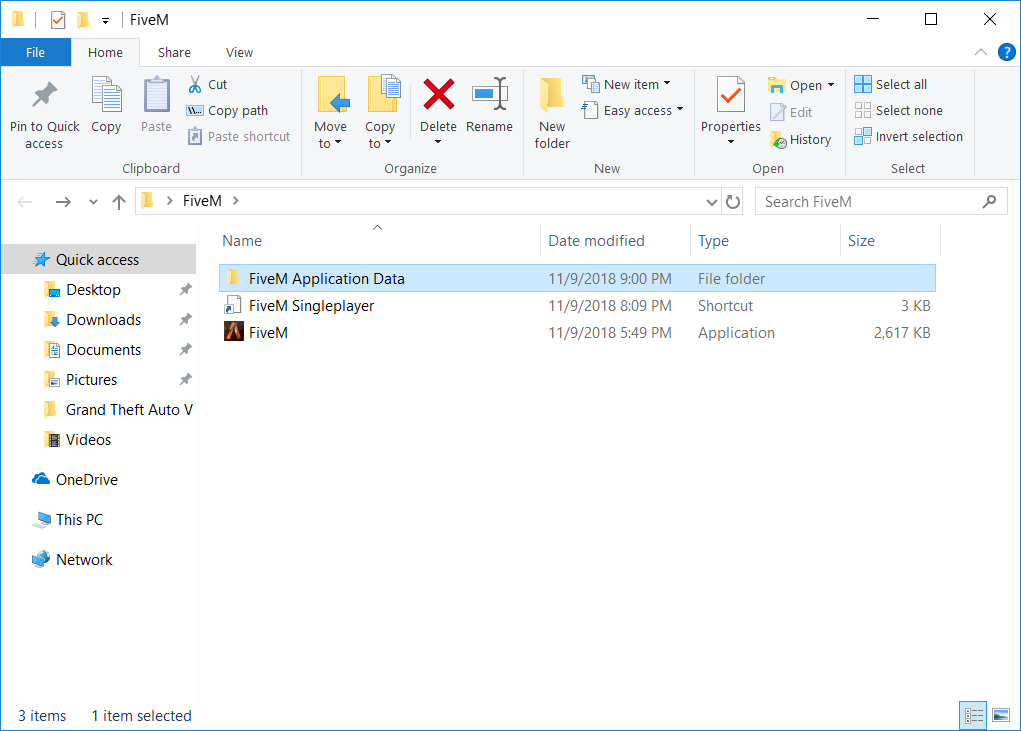Click the Pin to Quick access icon
The width and height of the screenshot is (1021, 731).
[44, 96]
